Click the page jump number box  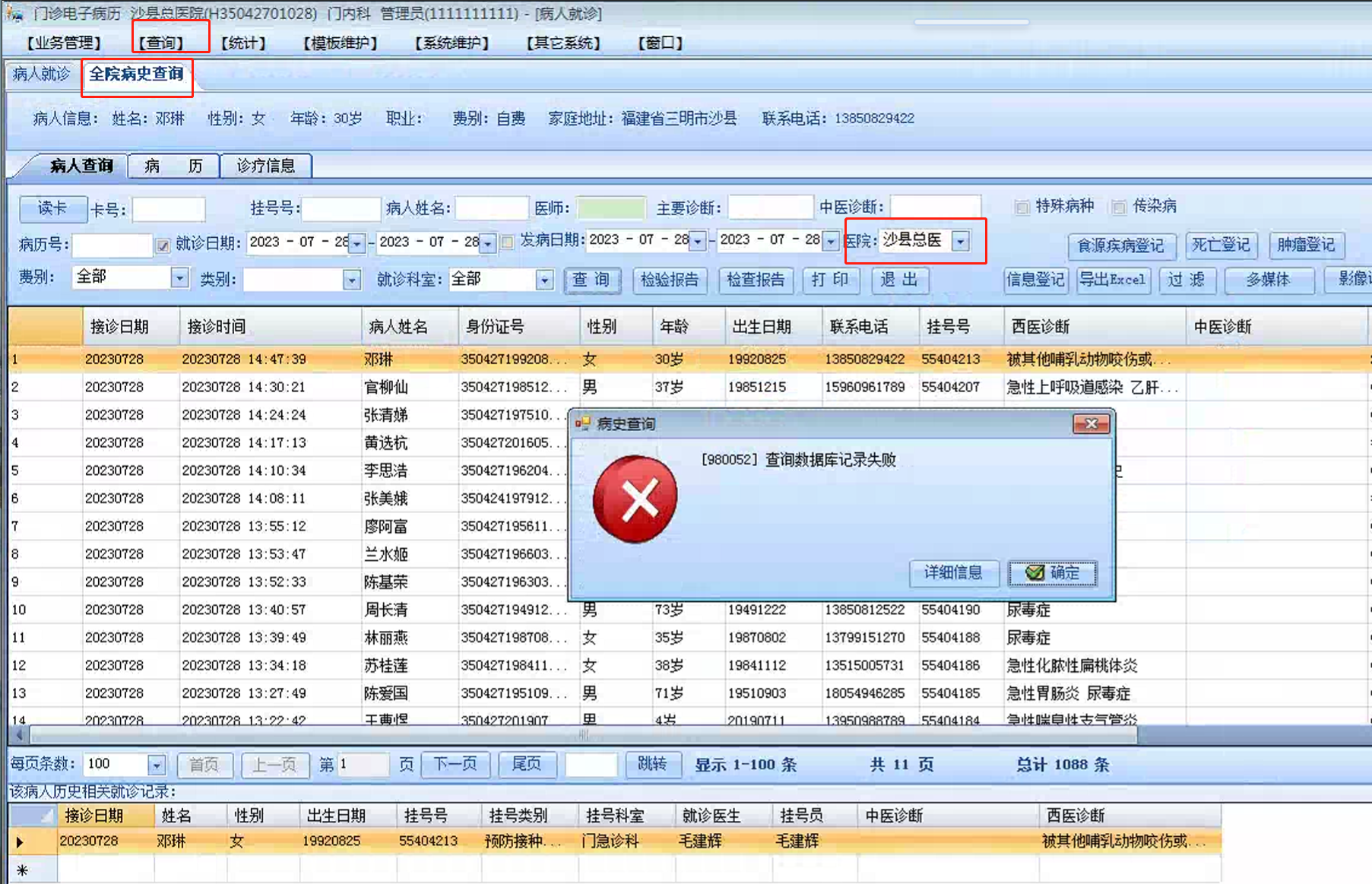click(591, 765)
